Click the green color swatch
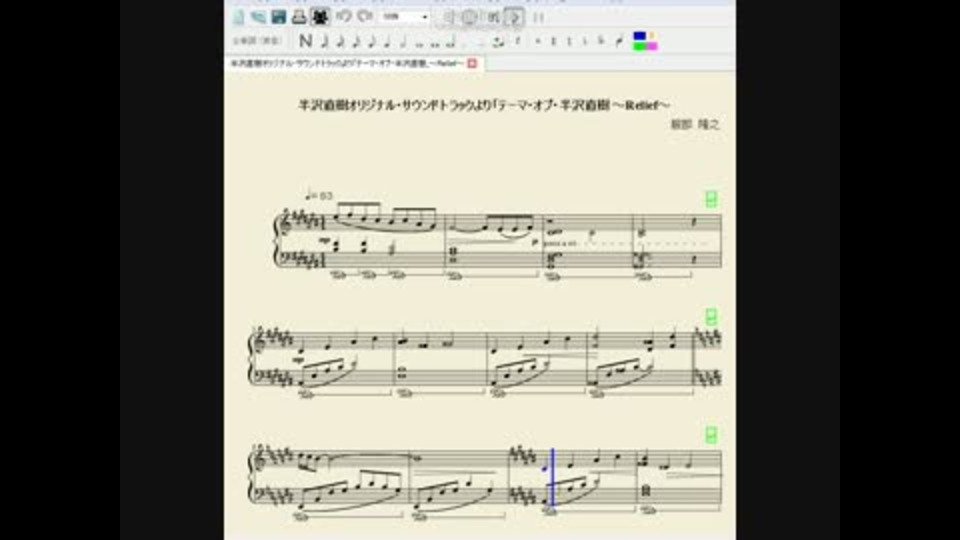Image resolution: width=960 pixels, height=540 pixels. (639, 46)
